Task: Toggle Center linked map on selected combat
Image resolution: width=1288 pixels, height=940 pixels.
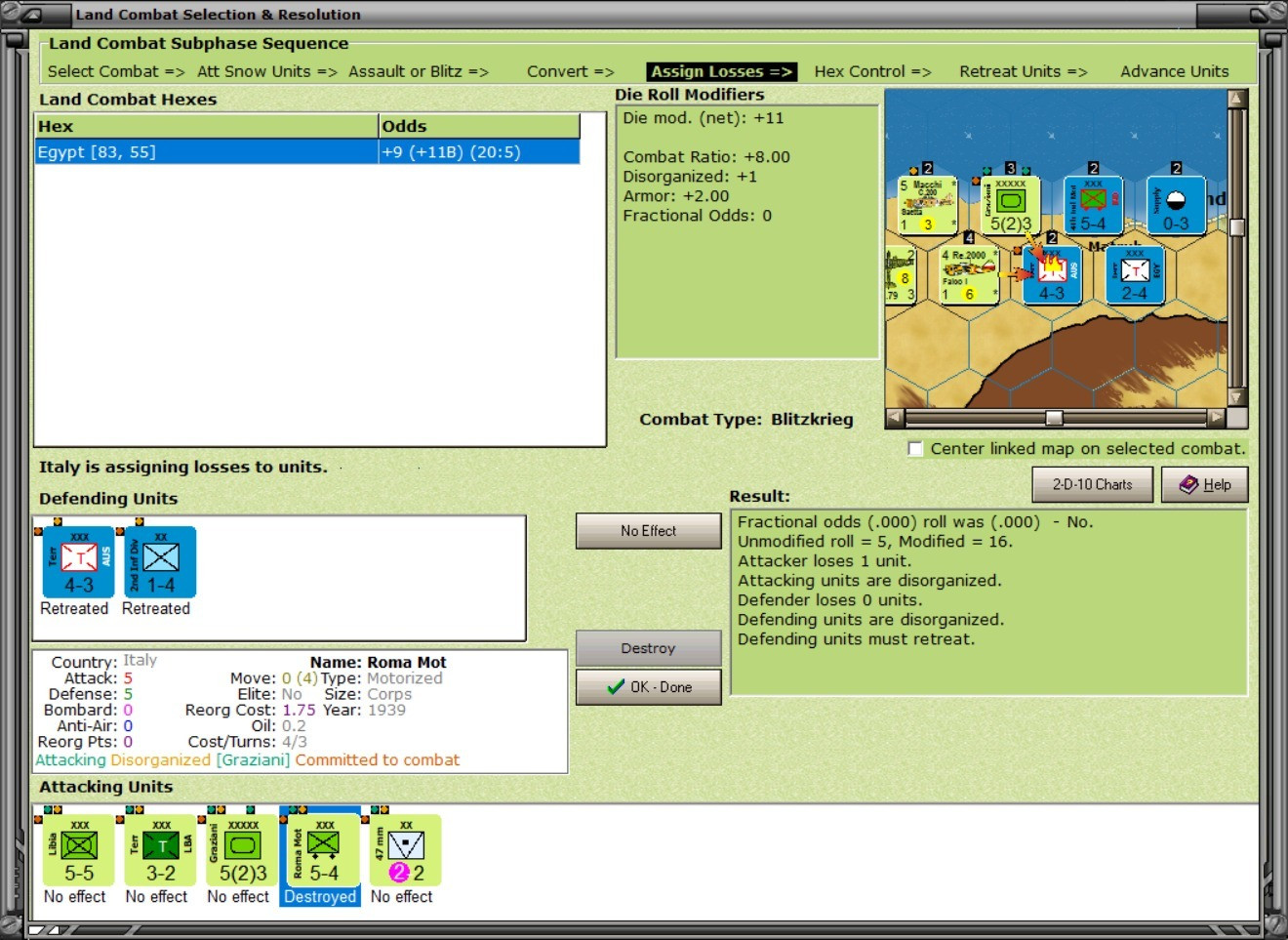Action: 915,449
